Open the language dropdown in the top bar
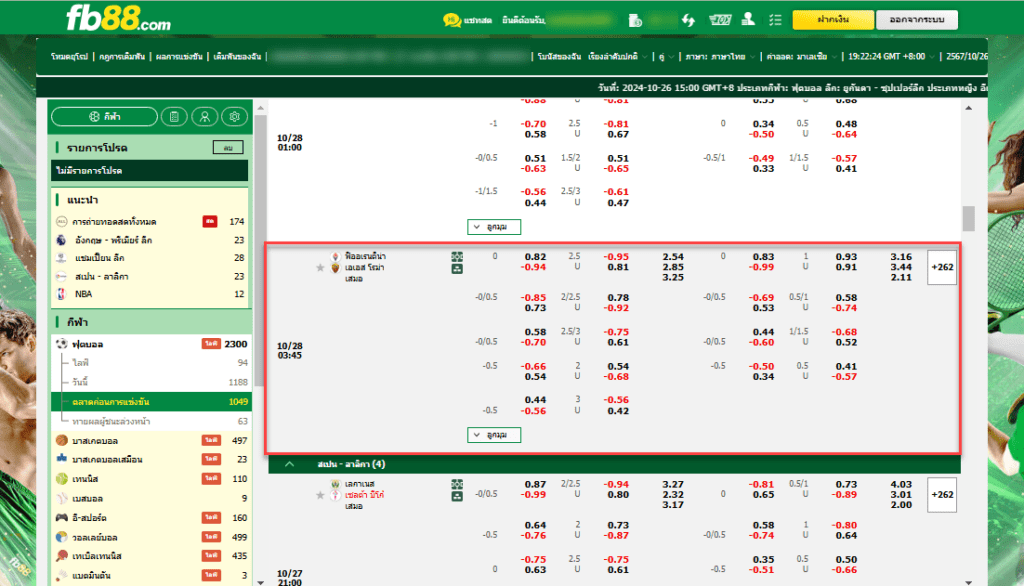 click(x=720, y=57)
